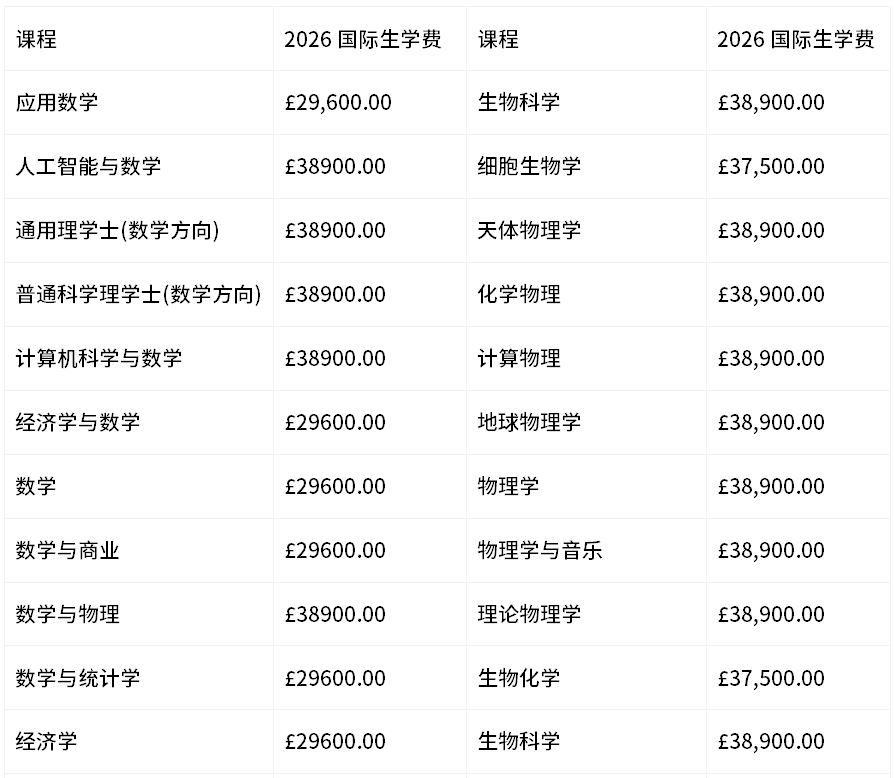Select the 经济学与数学 course cell
The image size is (895, 778).
pos(78,422)
